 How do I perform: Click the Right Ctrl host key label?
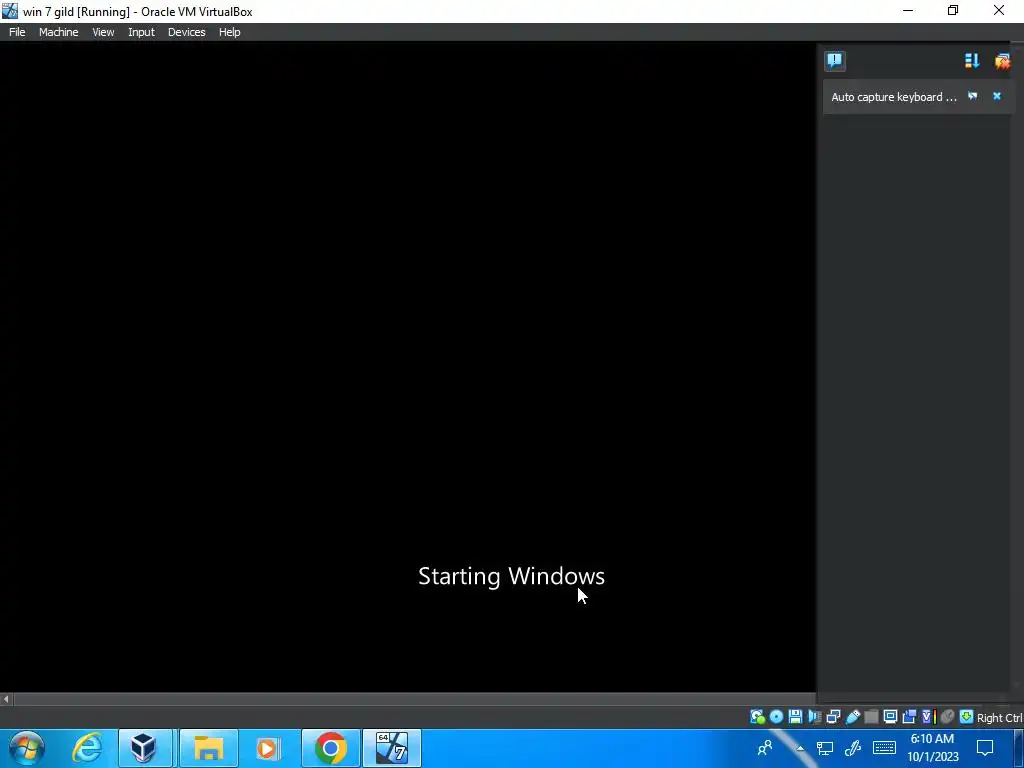coord(999,718)
